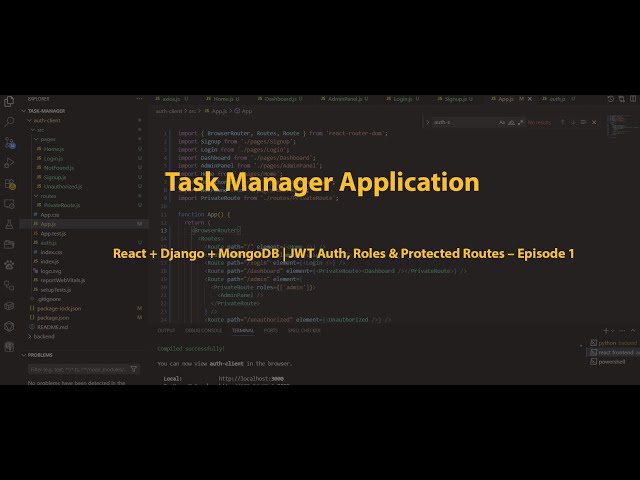Viewport: 640px width, 480px height.
Task: Go to next match in find widget
Action: (x=573, y=122)
